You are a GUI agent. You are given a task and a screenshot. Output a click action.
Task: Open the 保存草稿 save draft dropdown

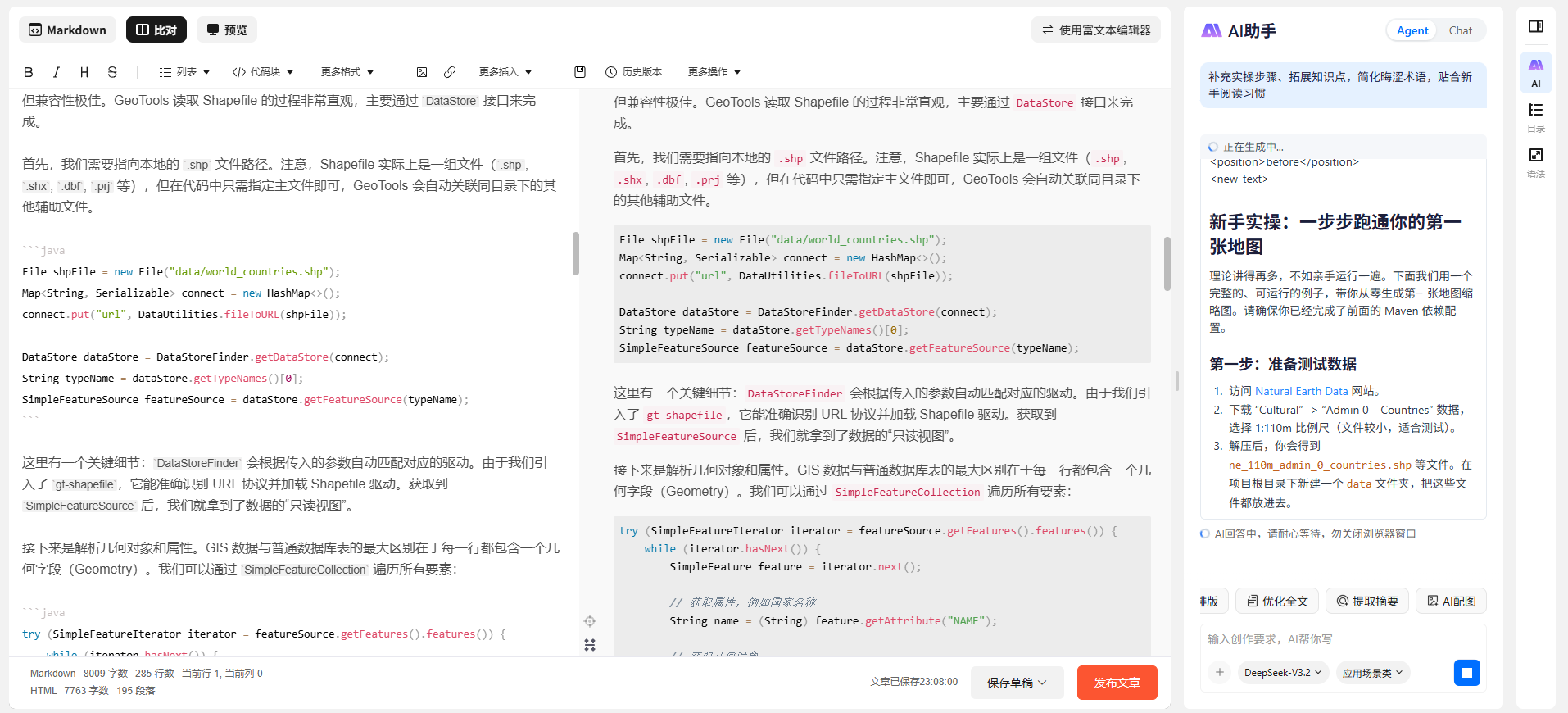click(1017, 683)
